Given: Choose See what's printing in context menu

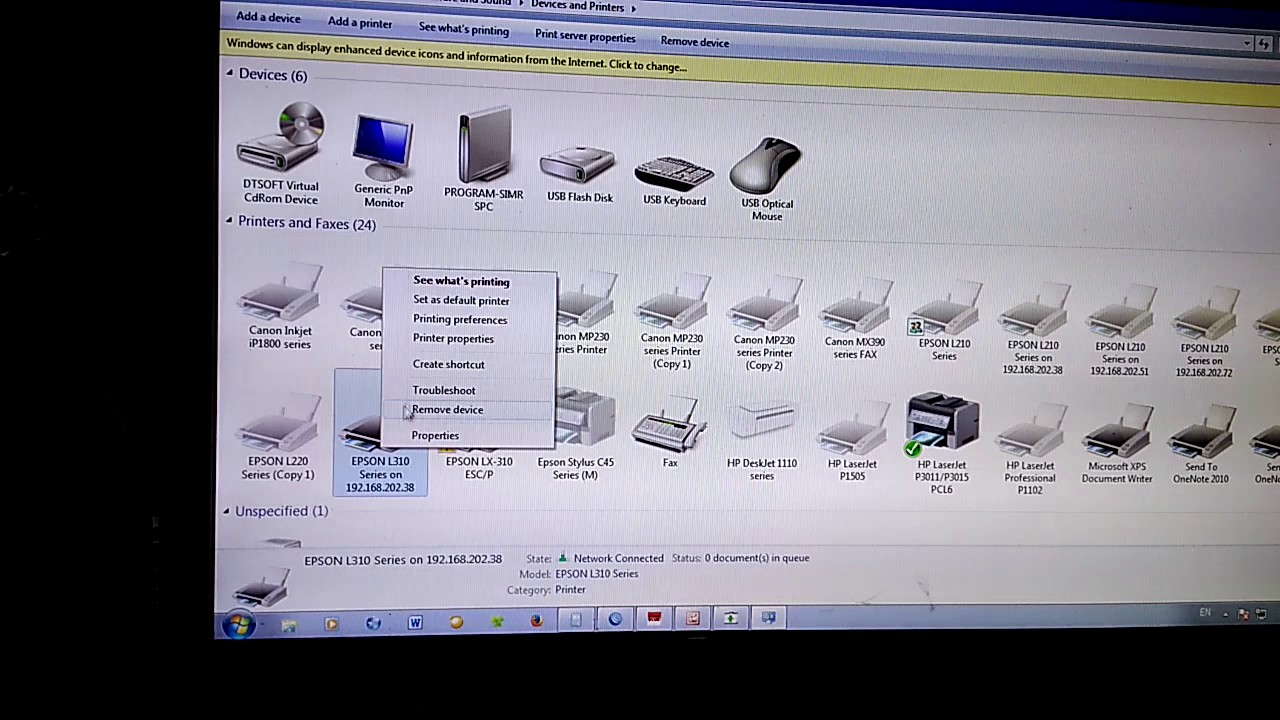Looking at the screenshot, I should [x=461, y=281].
